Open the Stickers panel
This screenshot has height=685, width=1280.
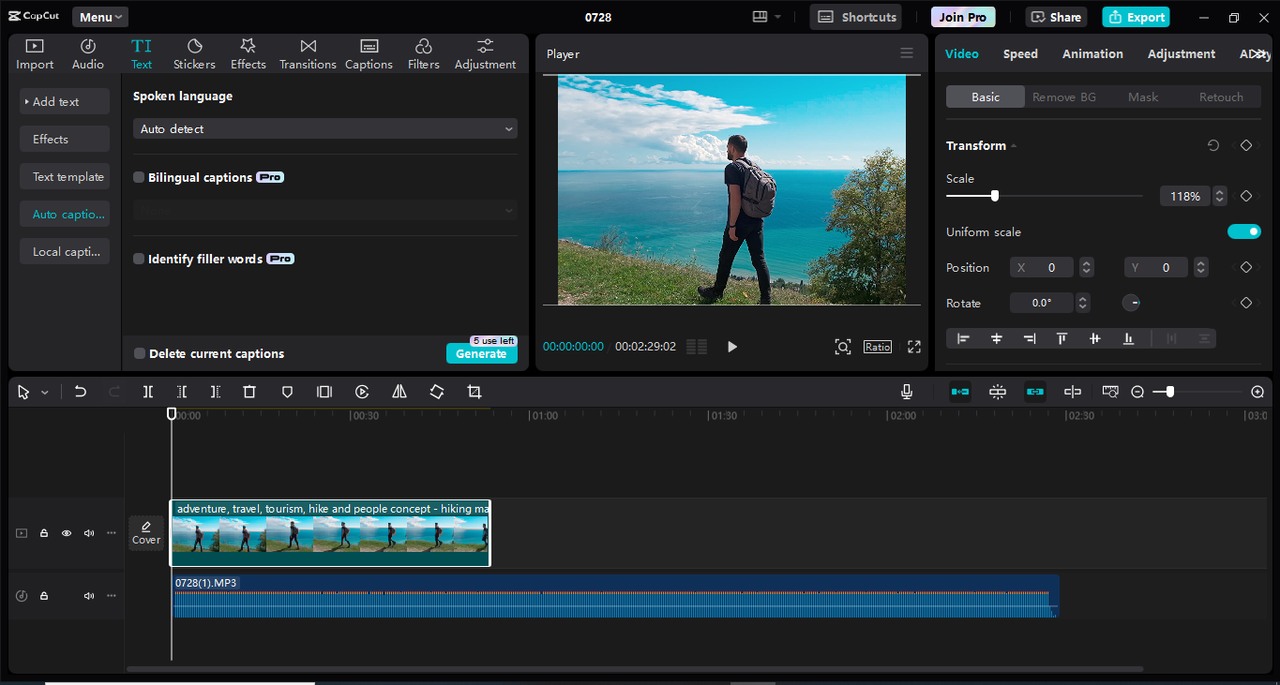194,54
